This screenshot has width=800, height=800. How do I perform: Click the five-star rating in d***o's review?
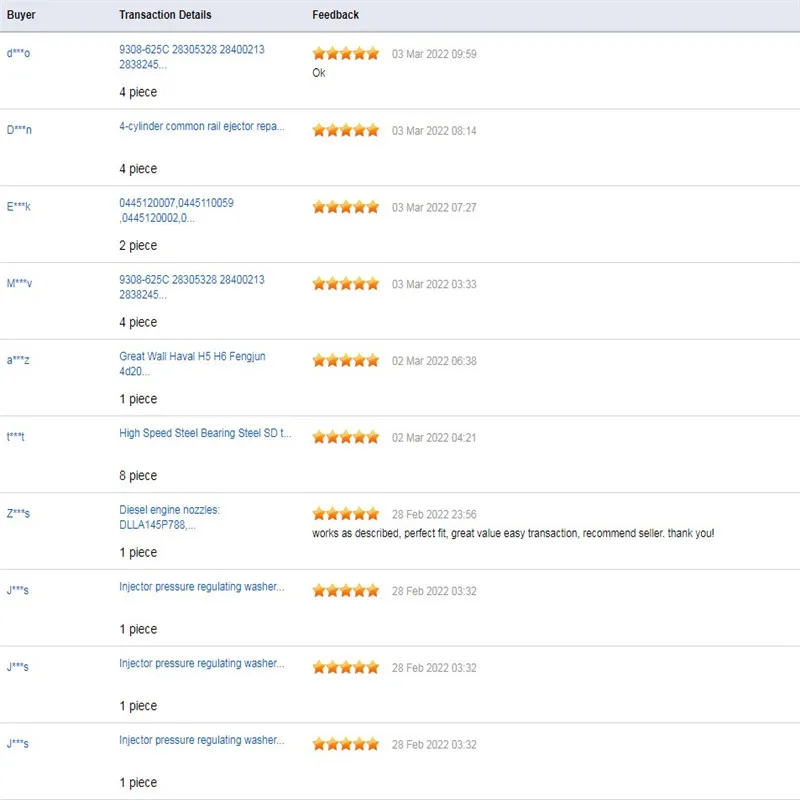(345, 54)
